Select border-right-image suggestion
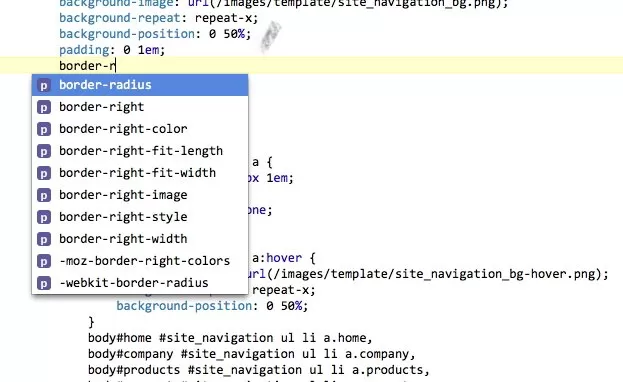The image size is (623, 382). [x=140, y=195]
